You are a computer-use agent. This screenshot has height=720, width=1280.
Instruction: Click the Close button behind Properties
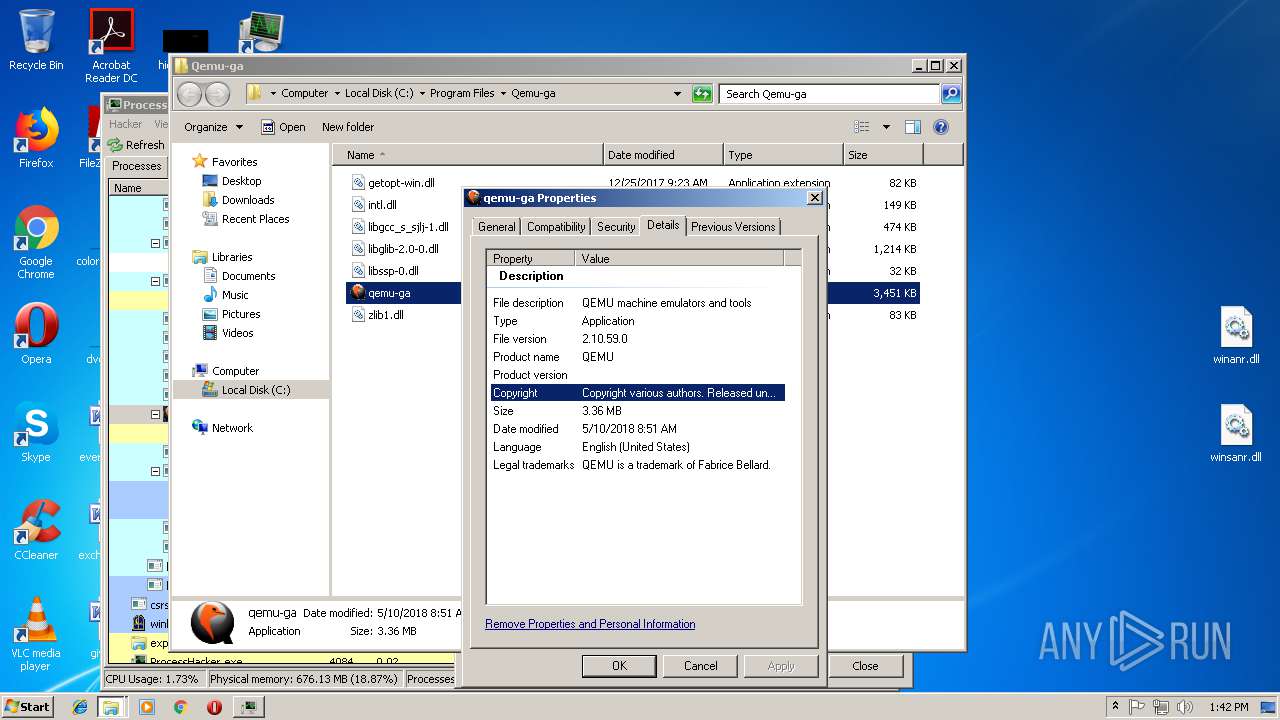pyautogui.click(x=865, y=666)
